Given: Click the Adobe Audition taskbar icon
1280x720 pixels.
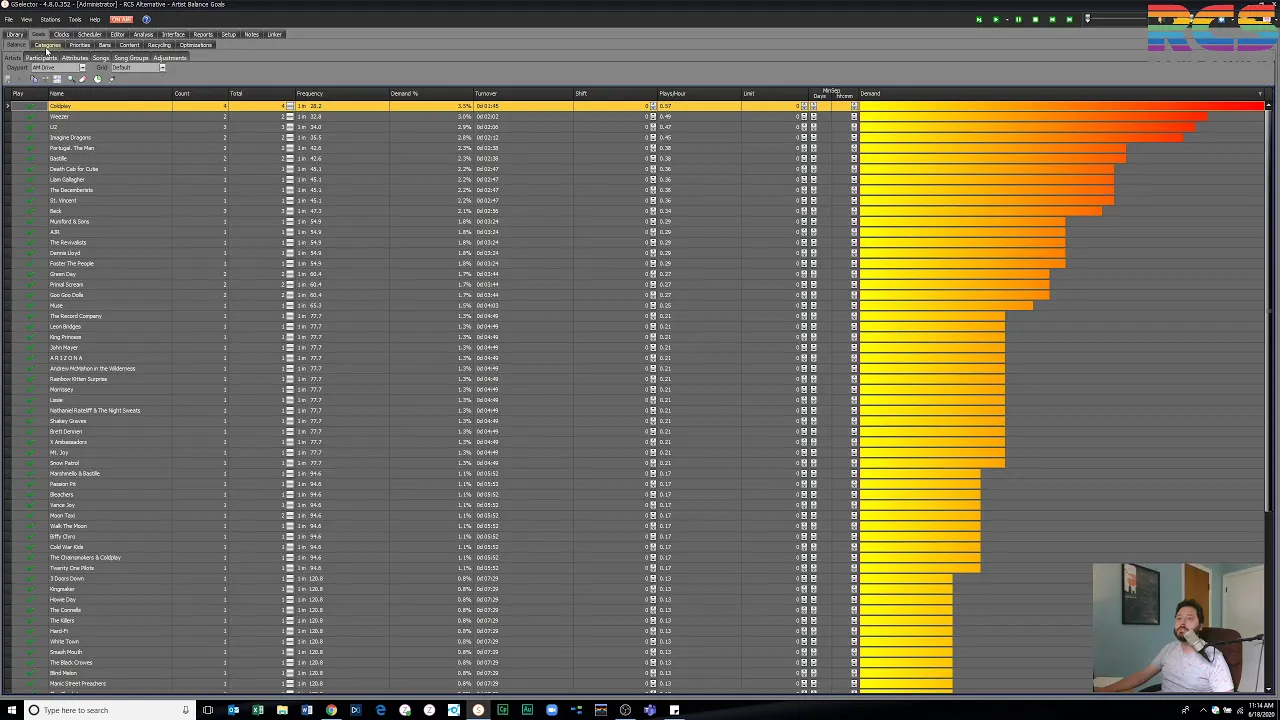Looking at the screenshot, I should coord(527,710).
